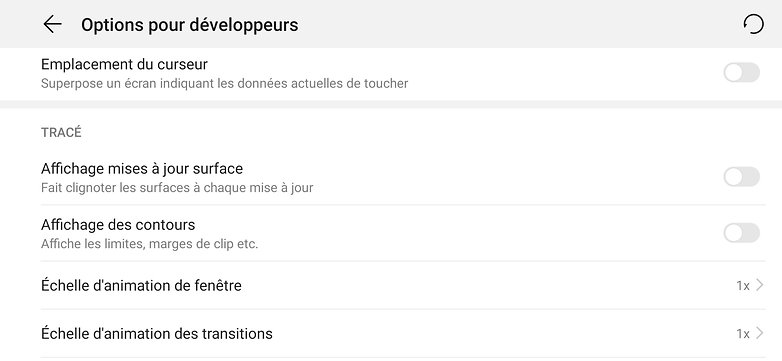Screen dimensions: 782x361
Task: Open chevron for Échelle d'animation de fenêtre
Action: pyautogui.click(x=760, y=285)
